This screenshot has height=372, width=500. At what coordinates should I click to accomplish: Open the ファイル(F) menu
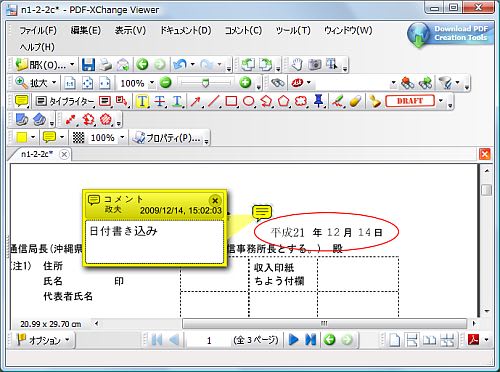pyautogui.click(x=38, y=30)
